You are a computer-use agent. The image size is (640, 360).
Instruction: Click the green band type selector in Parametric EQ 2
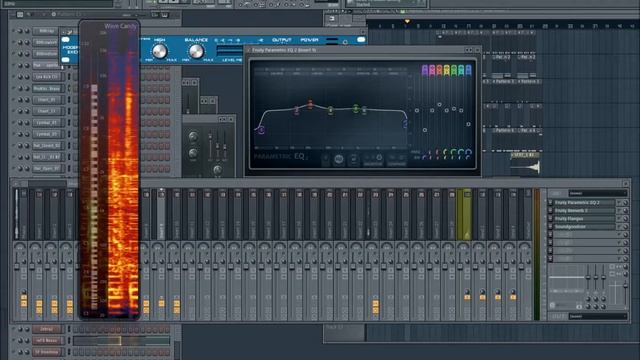[x=454, y=70]
